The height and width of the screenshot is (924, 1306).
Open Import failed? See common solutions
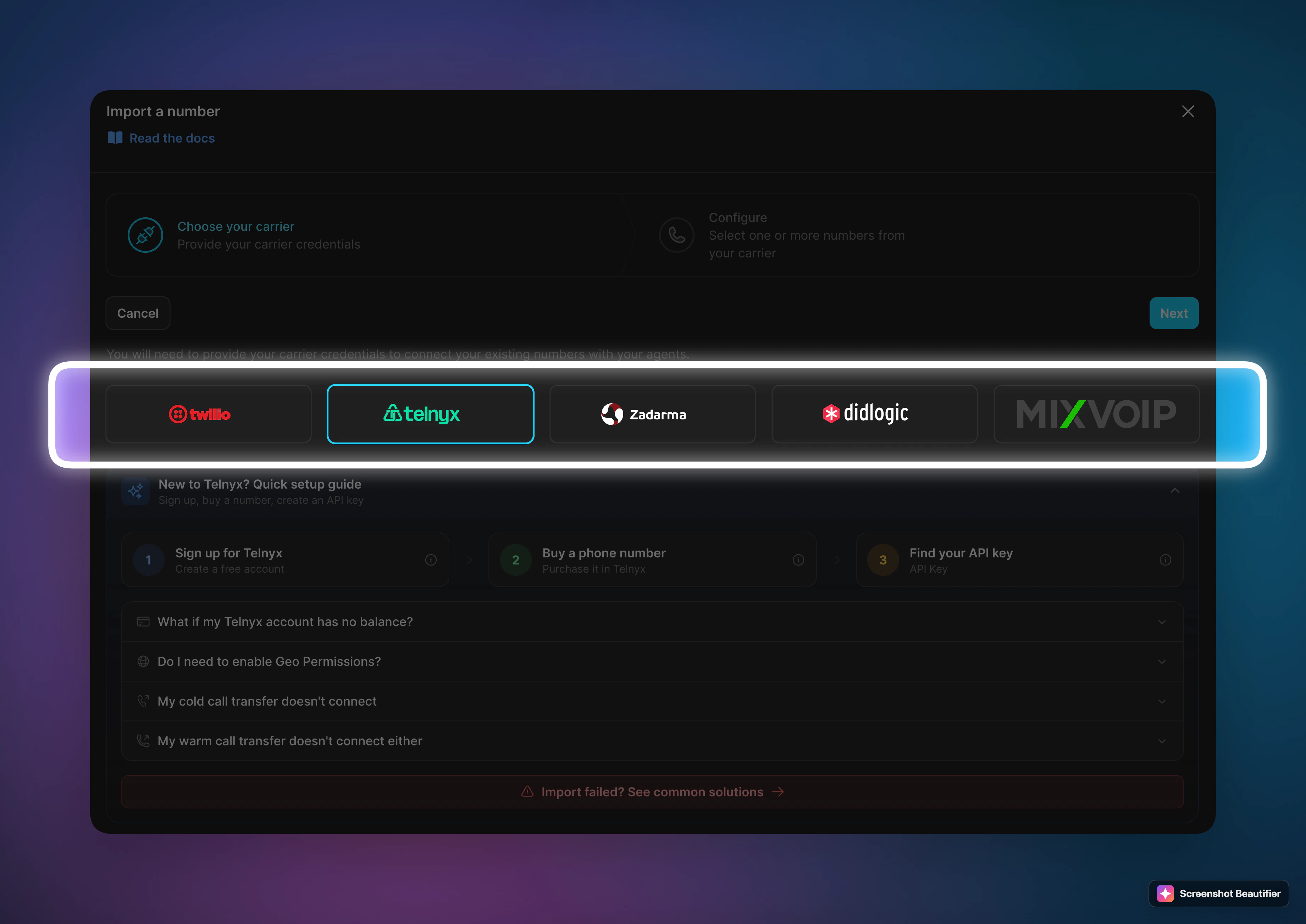click(x=652, y=792)
